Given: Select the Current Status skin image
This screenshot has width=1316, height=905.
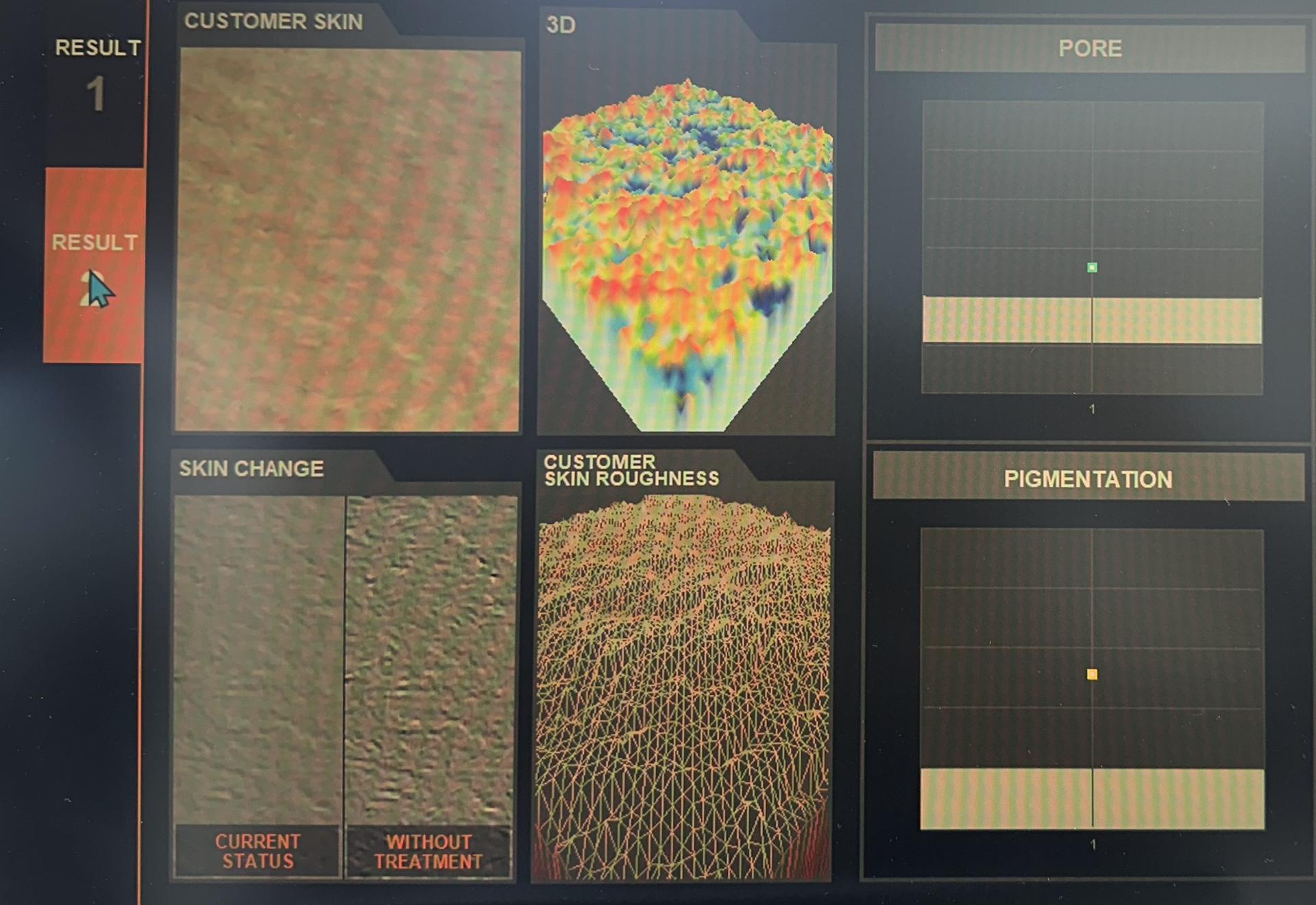Looking at the screenshot, I should point(258,659).
